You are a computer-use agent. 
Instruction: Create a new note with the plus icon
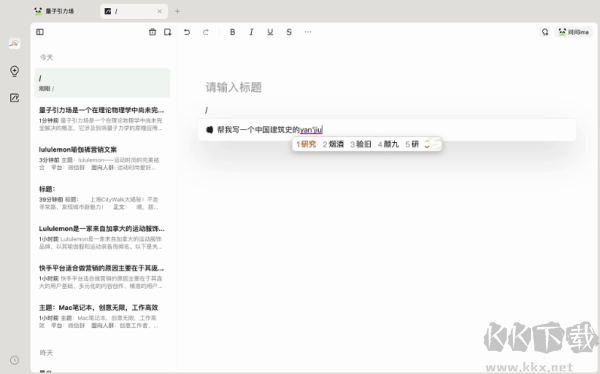(168, 32)
